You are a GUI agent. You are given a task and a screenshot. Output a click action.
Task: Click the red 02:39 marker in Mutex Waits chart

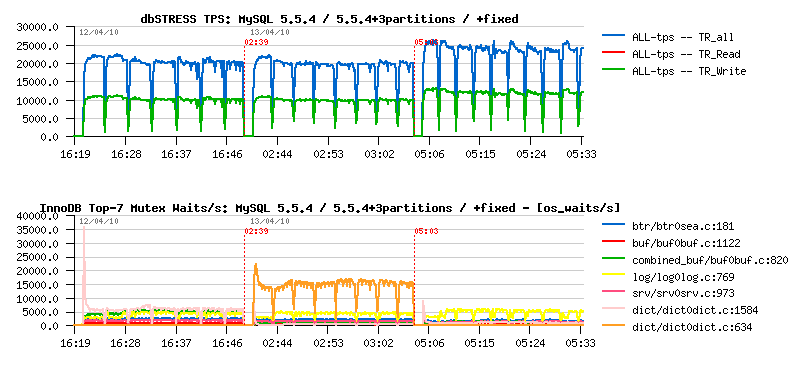coord(256,231)
